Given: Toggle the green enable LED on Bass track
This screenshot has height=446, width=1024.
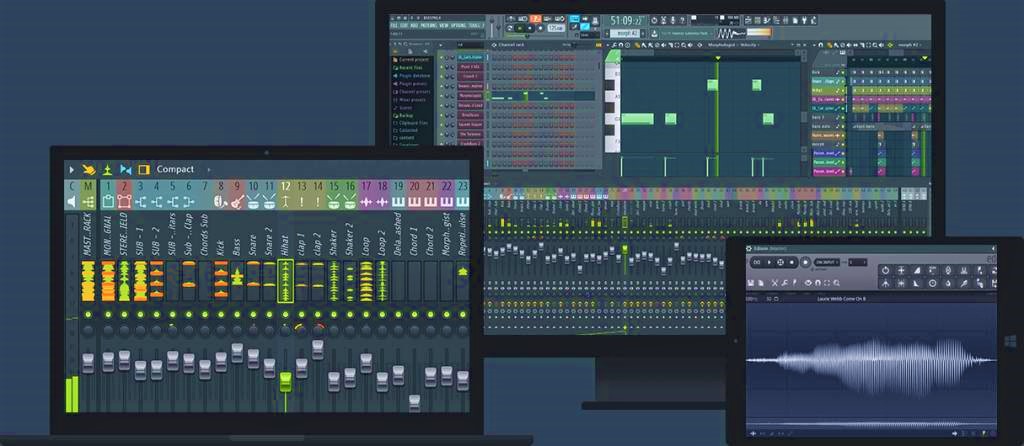Looking at the screenshot, I should (x=237, y=315).
